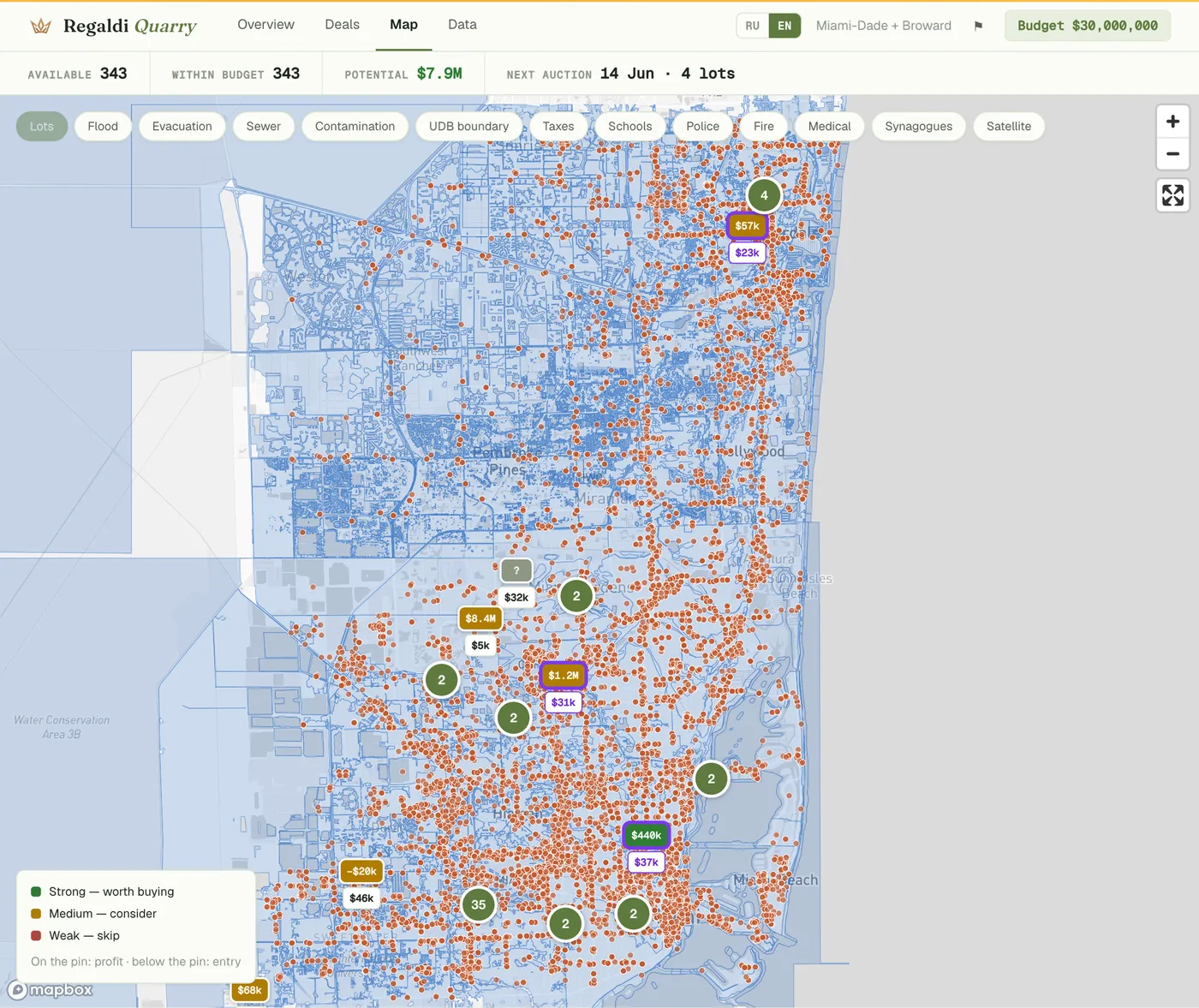1199x1008 pixels.
Task: Click the amber Medium legend swatch
Action: [x=36, y=914]
